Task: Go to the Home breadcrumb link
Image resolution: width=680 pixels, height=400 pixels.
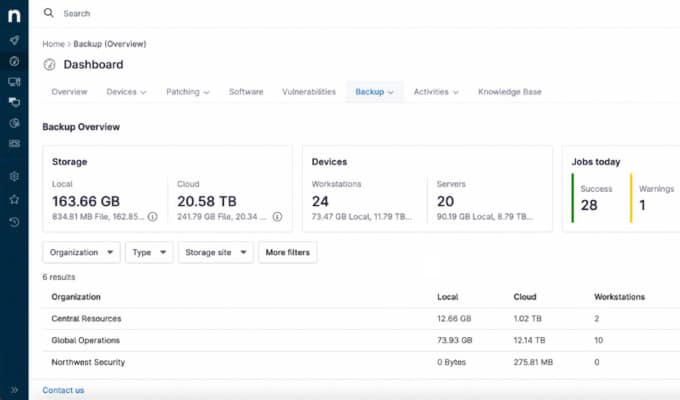Action: coord(53,44)
